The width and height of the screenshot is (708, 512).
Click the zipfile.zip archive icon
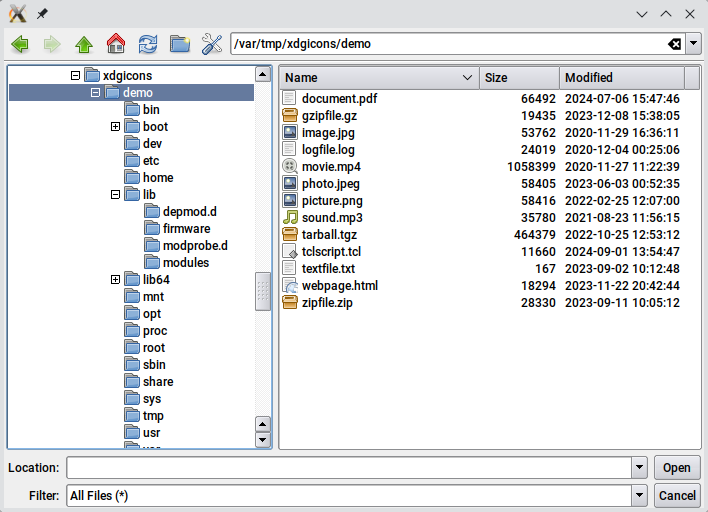[290, 303]
